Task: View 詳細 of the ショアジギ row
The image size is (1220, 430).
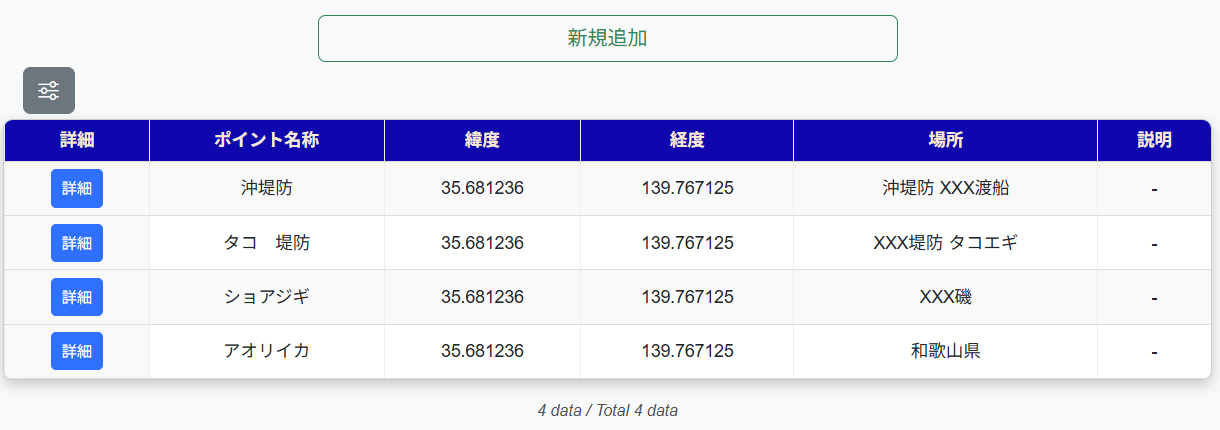Action: pos(77,297)
